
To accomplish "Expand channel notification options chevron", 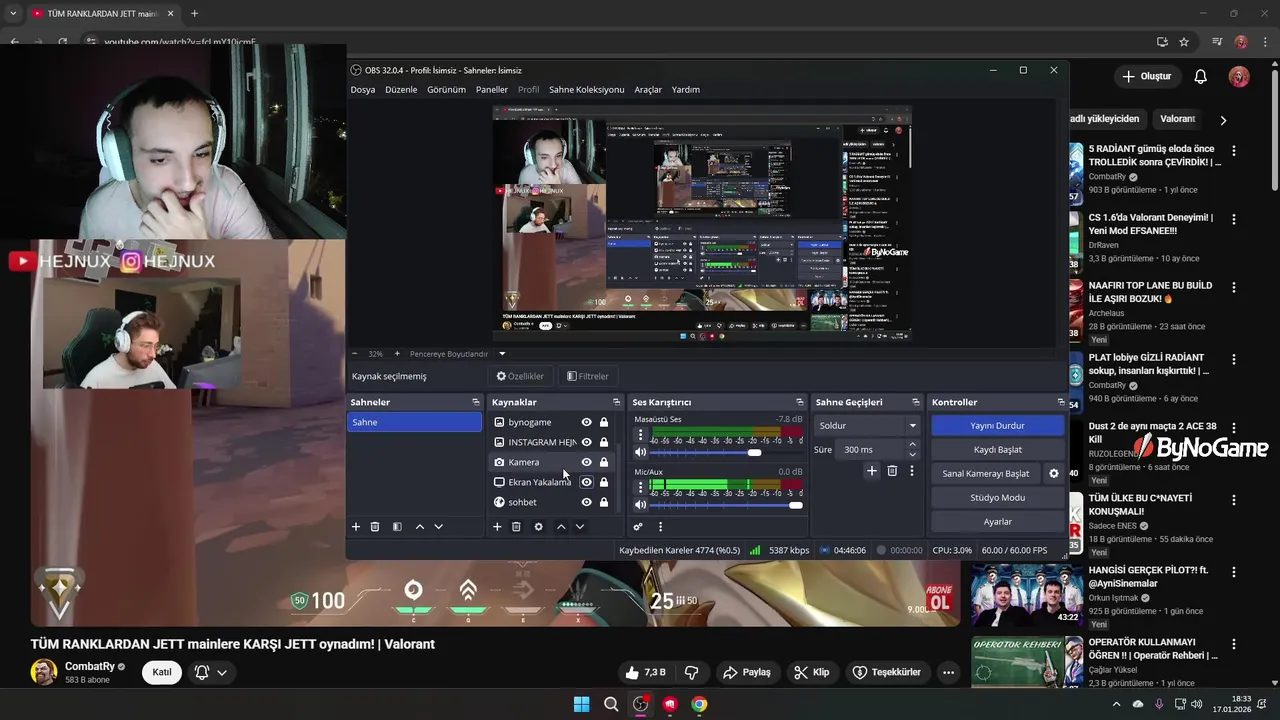I will [222, 672].
